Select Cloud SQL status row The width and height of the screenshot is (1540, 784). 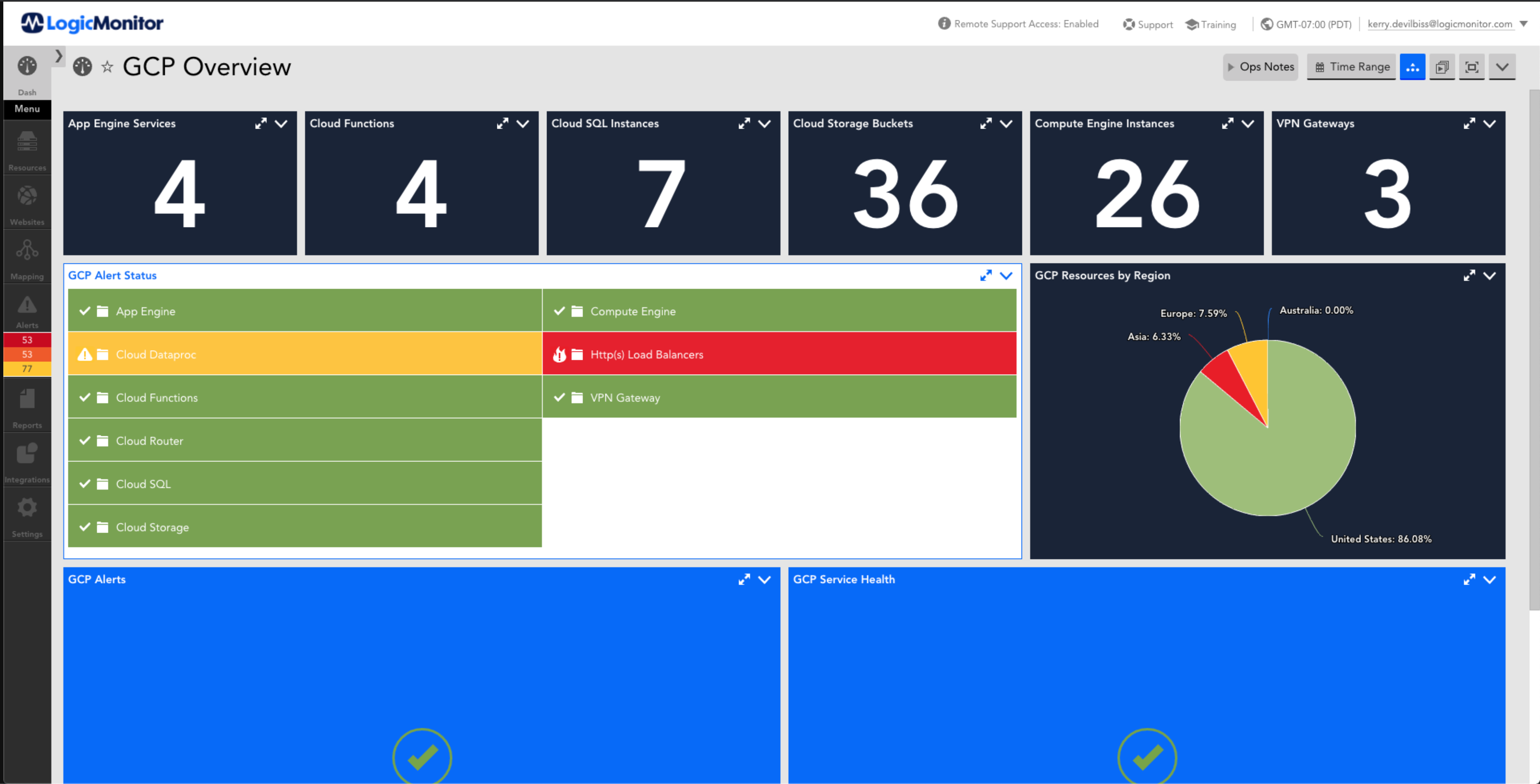click(305, 483)
